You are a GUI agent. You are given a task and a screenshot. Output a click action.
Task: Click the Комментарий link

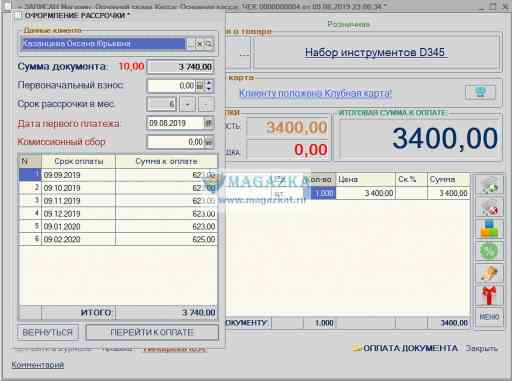(x=38, y=365)
